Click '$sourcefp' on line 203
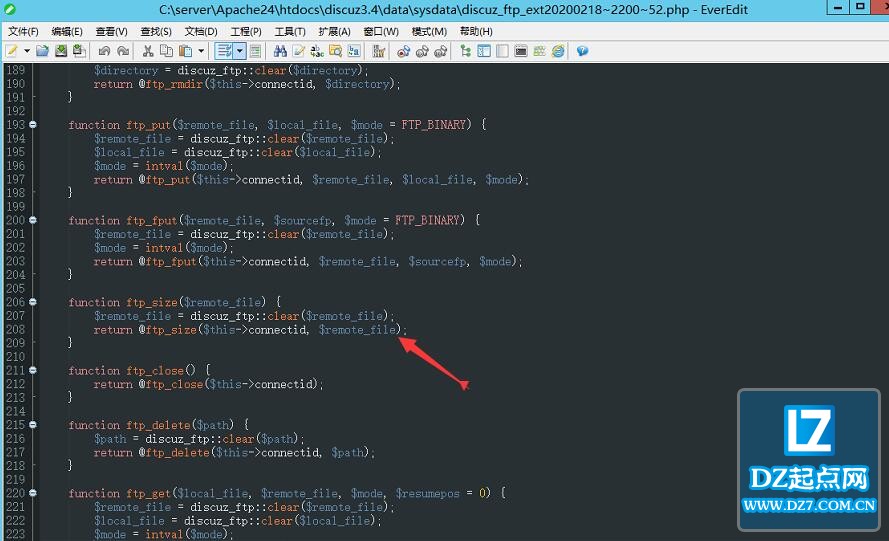The height and width of the screenshot is (541, 889). 438,261
